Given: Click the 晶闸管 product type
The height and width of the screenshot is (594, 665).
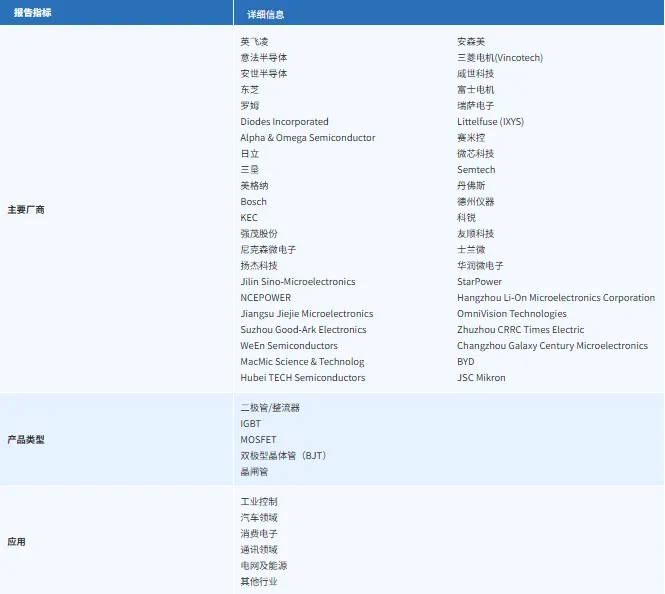Looking at the screenshot, I should 254,472.
